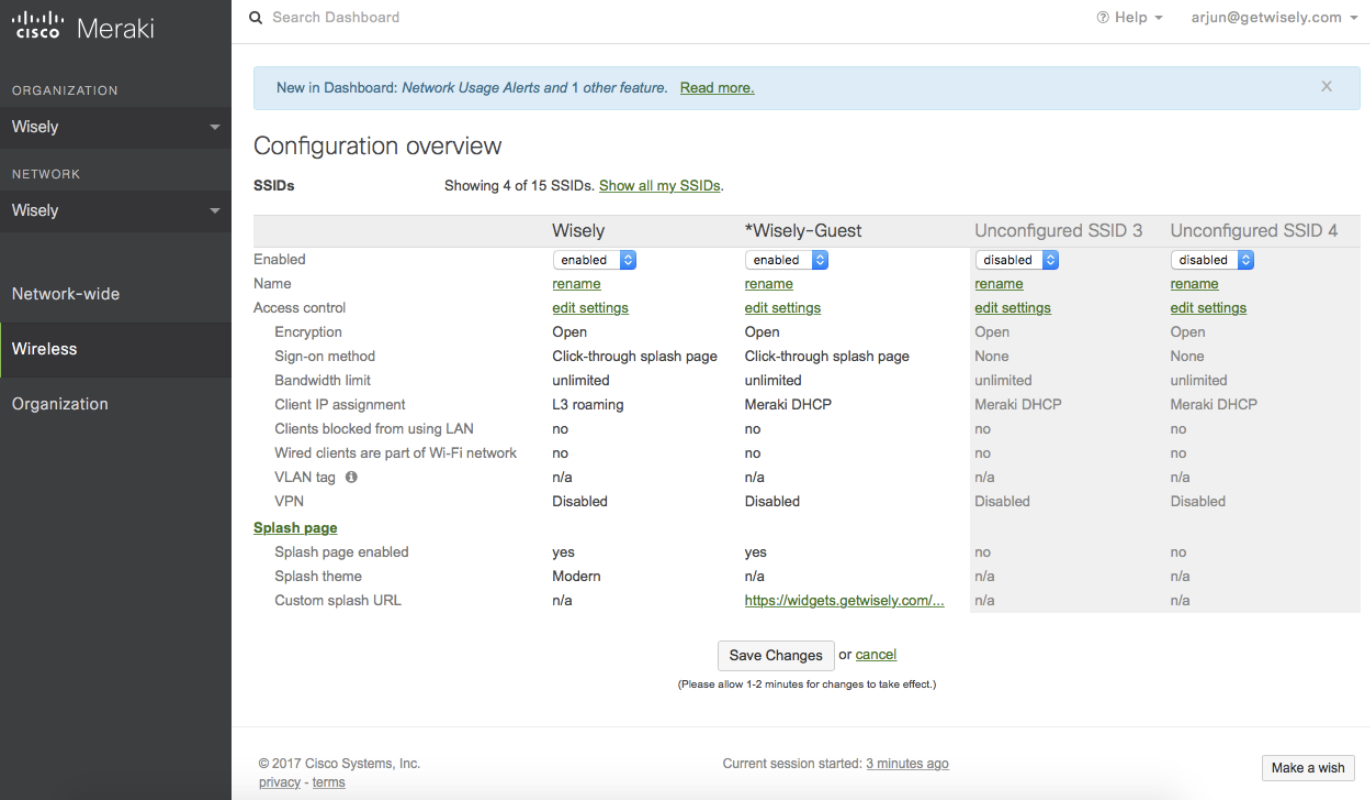Open the Wireless menu
The image size is (1370, 800).
point(116,349)
